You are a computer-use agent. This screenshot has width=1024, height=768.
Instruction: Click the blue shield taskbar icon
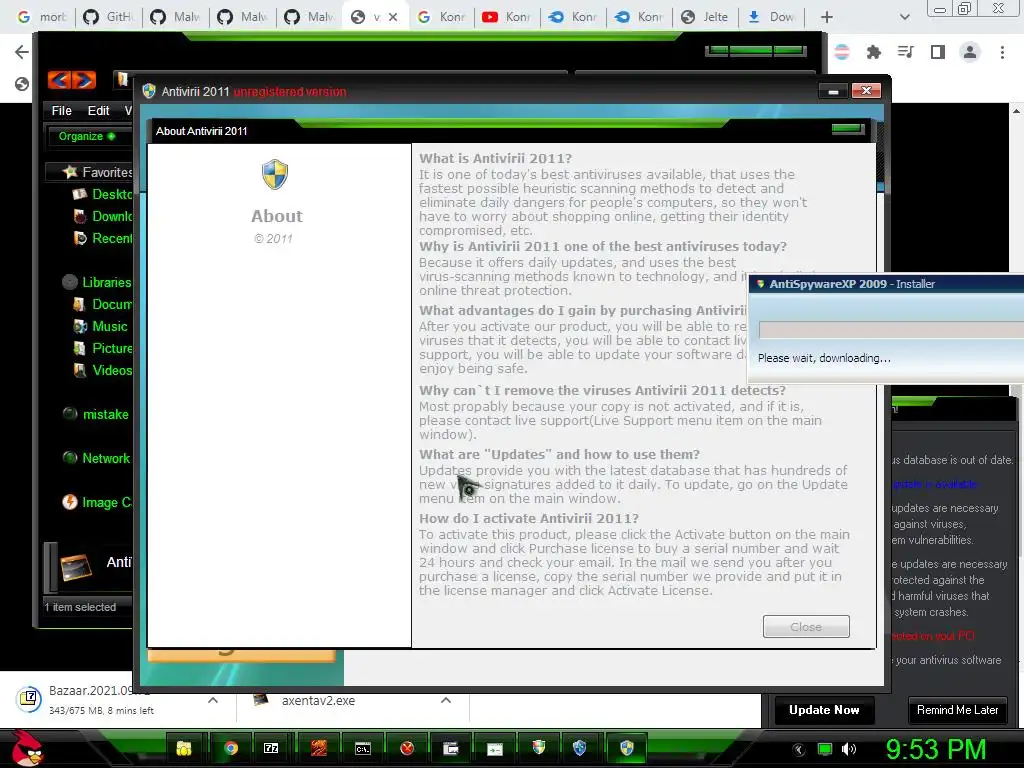tap(579, 748)
